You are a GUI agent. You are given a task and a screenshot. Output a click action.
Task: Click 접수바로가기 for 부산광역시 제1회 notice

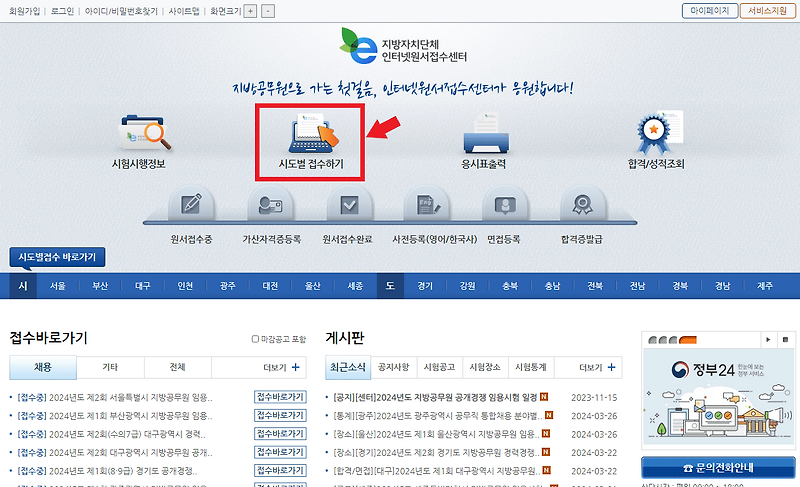coord(281,415)
